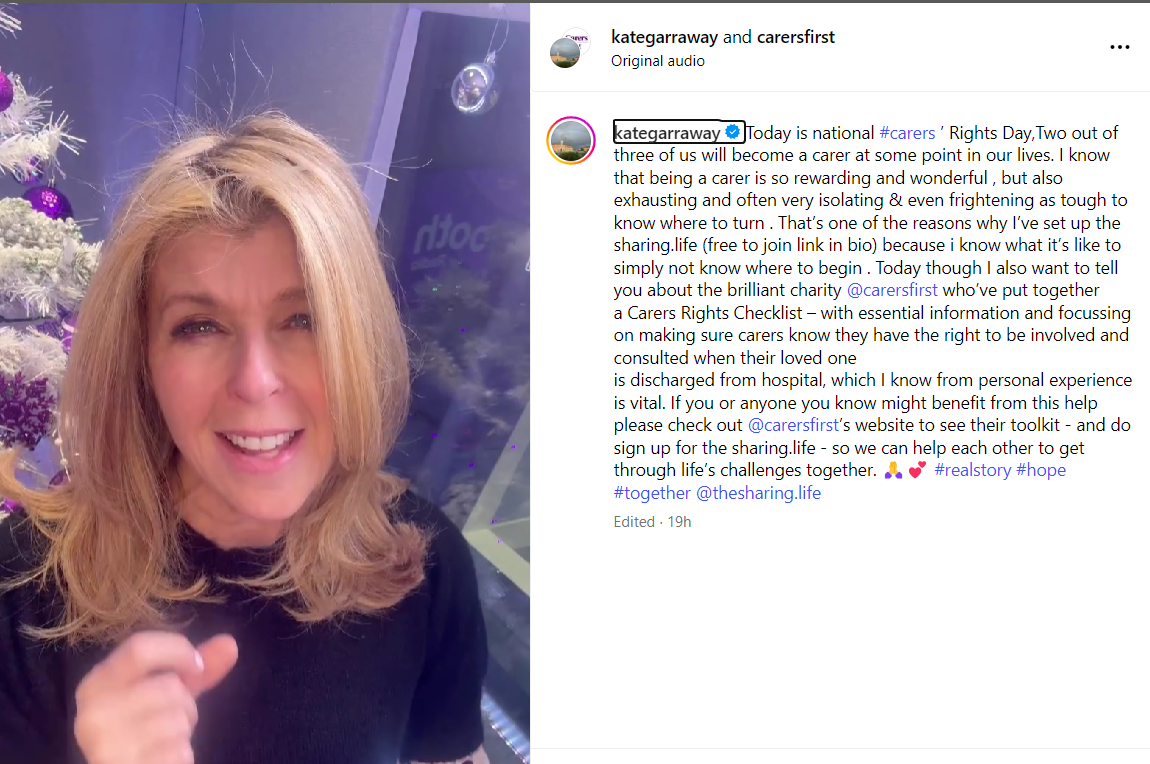The height and width of the screenshot is (764, 1150).
Task: Click the video to toggle playback
Action: click(265, 383)
